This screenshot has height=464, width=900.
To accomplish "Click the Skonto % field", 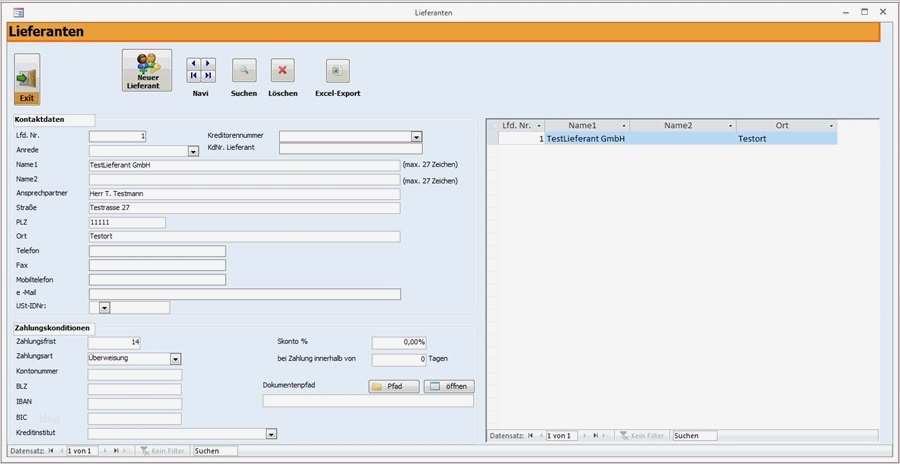I will click(399, 343).
